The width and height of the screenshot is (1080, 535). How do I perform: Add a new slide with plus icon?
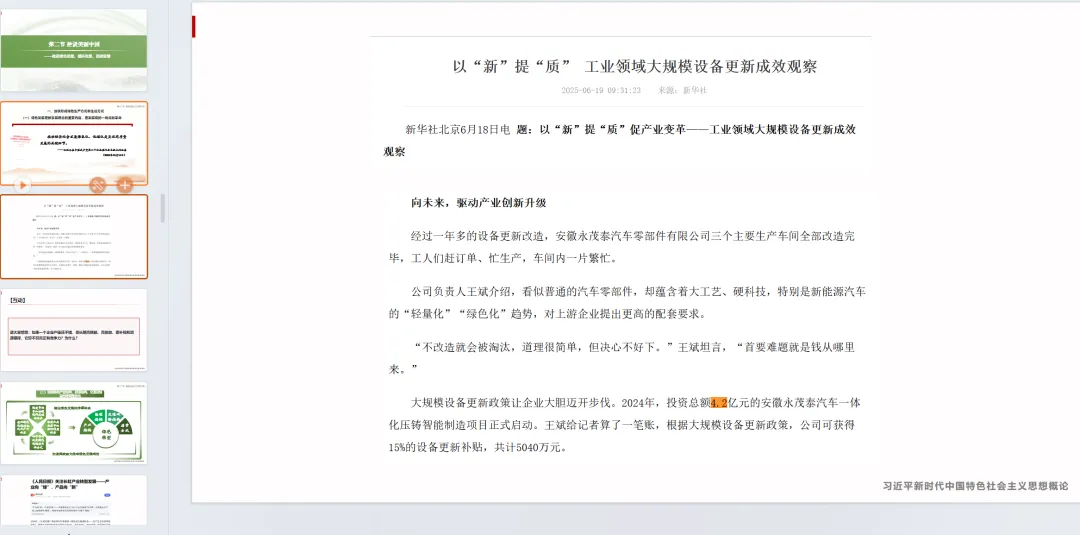(124, 185)
